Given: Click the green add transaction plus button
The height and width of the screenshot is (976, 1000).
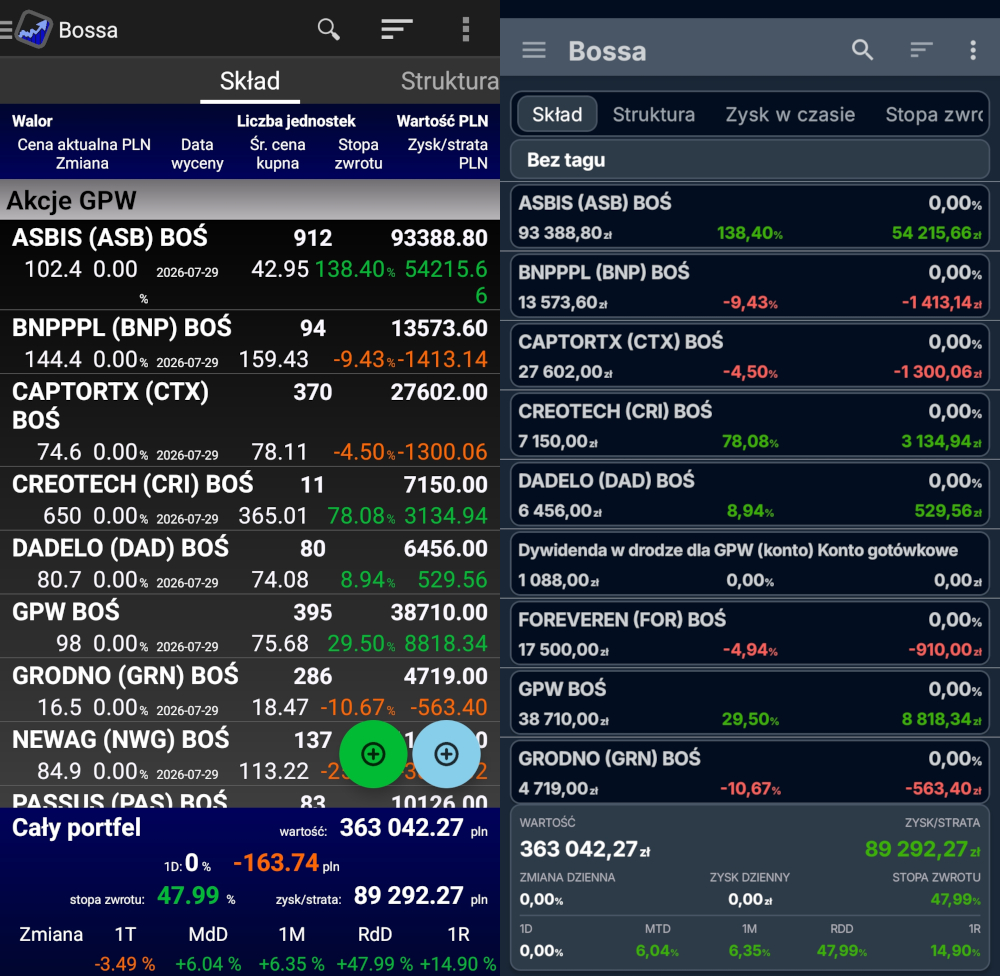Looking at the screenshot, I should click(373, 754).
